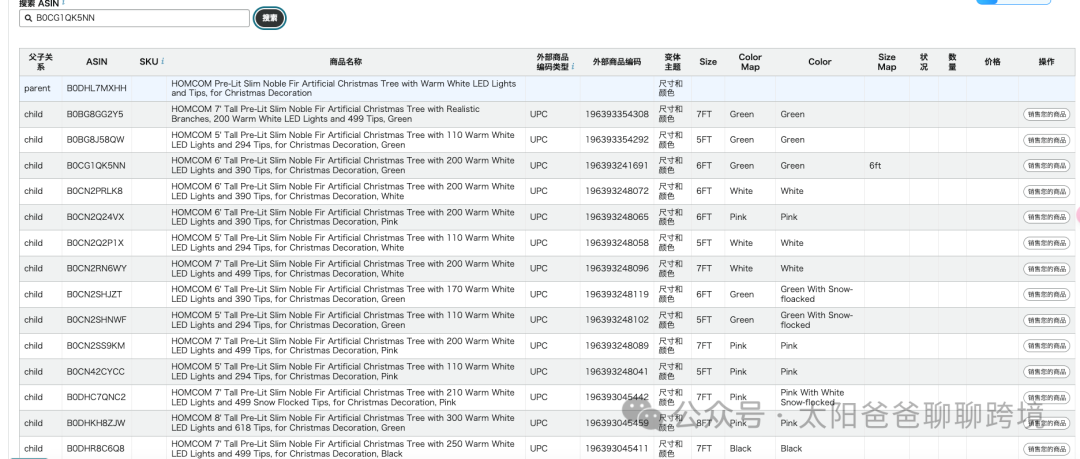The height and width of the screenshot is (459, 1080).
Task: Click the 数量 column header
Action: (953, 62)
